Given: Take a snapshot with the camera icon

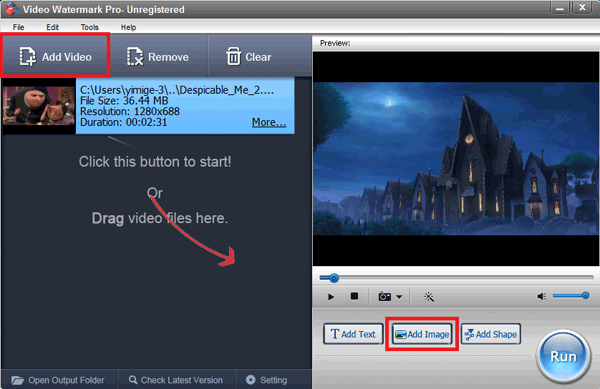Looking at the screenshot, I should tap(385, 296).
